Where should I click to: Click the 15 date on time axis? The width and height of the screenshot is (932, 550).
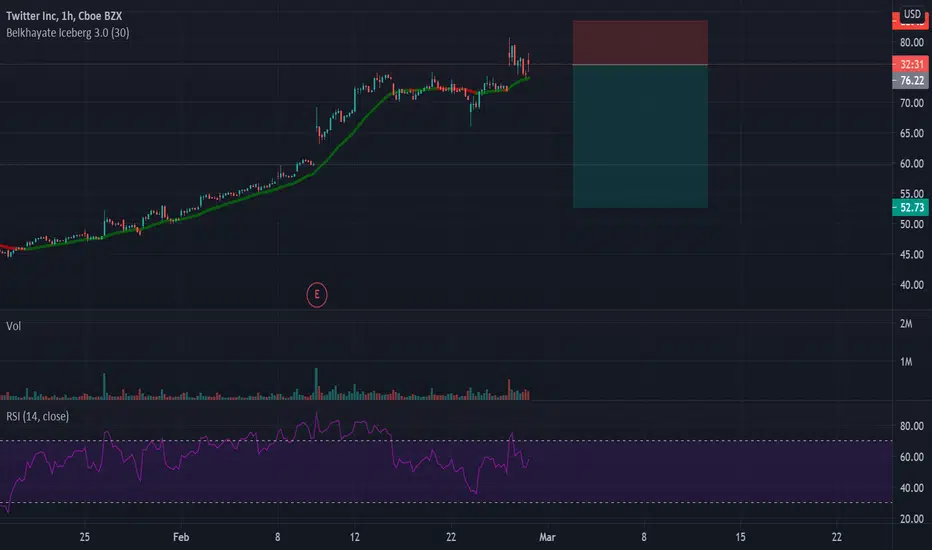click(x=740, y=537)
